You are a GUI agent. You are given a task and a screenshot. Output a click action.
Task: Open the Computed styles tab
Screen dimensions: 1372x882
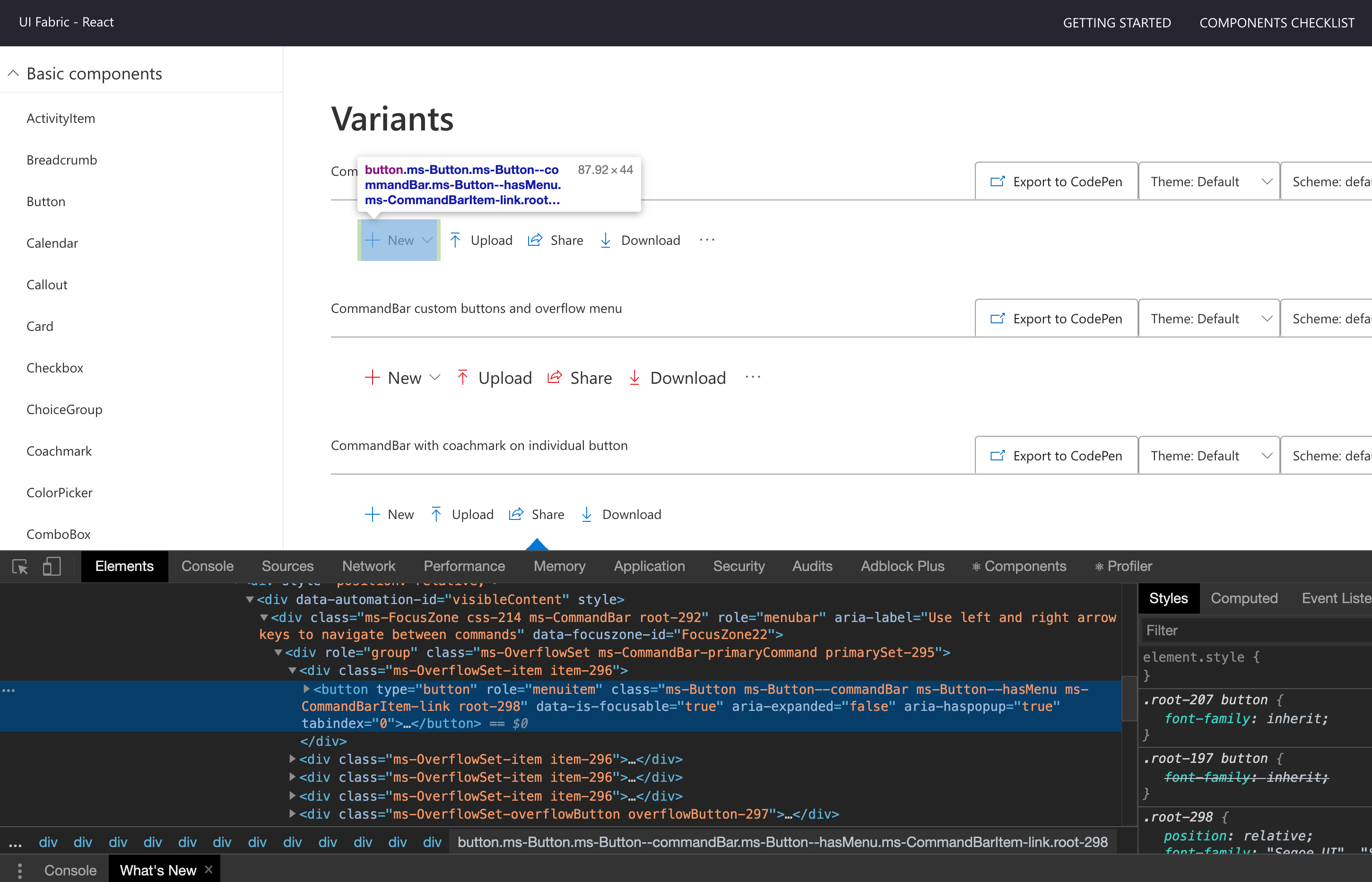tap(1244, 598)
